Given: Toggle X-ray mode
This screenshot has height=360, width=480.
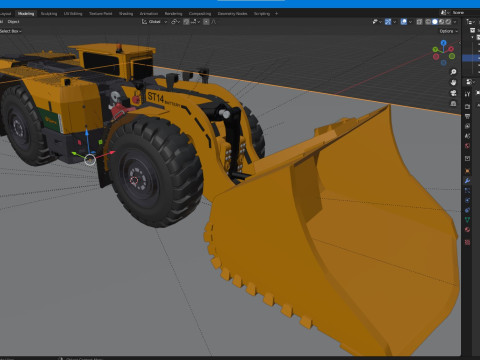Looking at the screenshot, I should pos(419,22).
